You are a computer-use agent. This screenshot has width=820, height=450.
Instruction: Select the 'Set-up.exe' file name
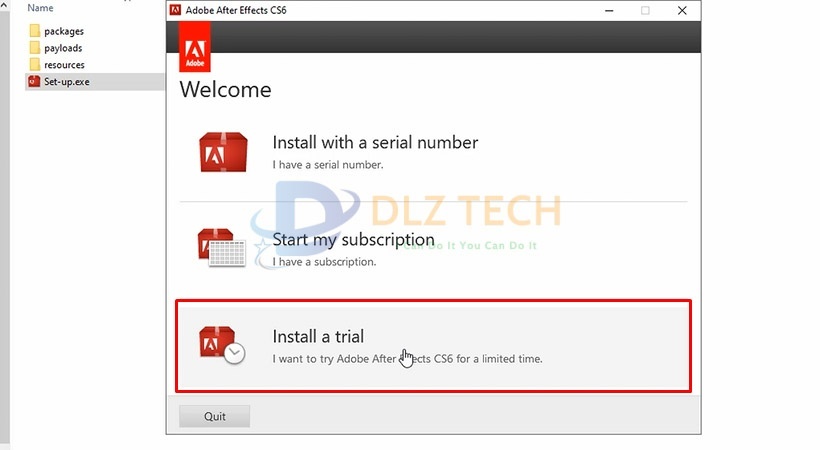(x=66, y=82)
